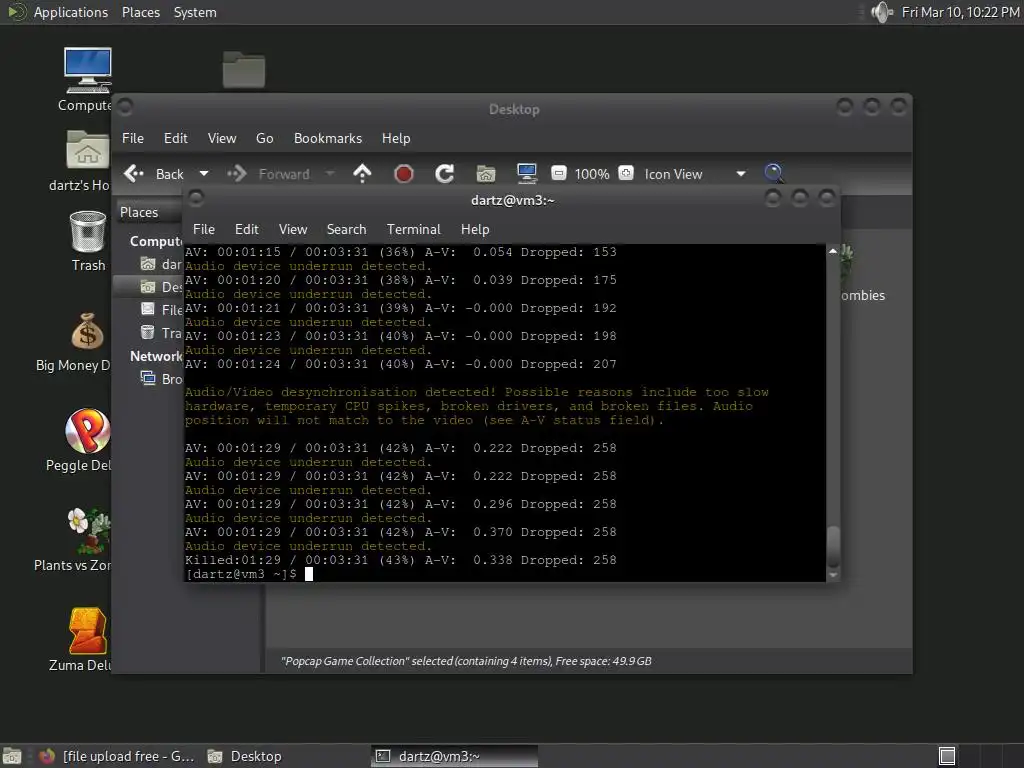Click Show Desktop icon in bottom panel
The width and height of the screenshot is (1024, 768).
pyautogui.click(x=12, y=756)
